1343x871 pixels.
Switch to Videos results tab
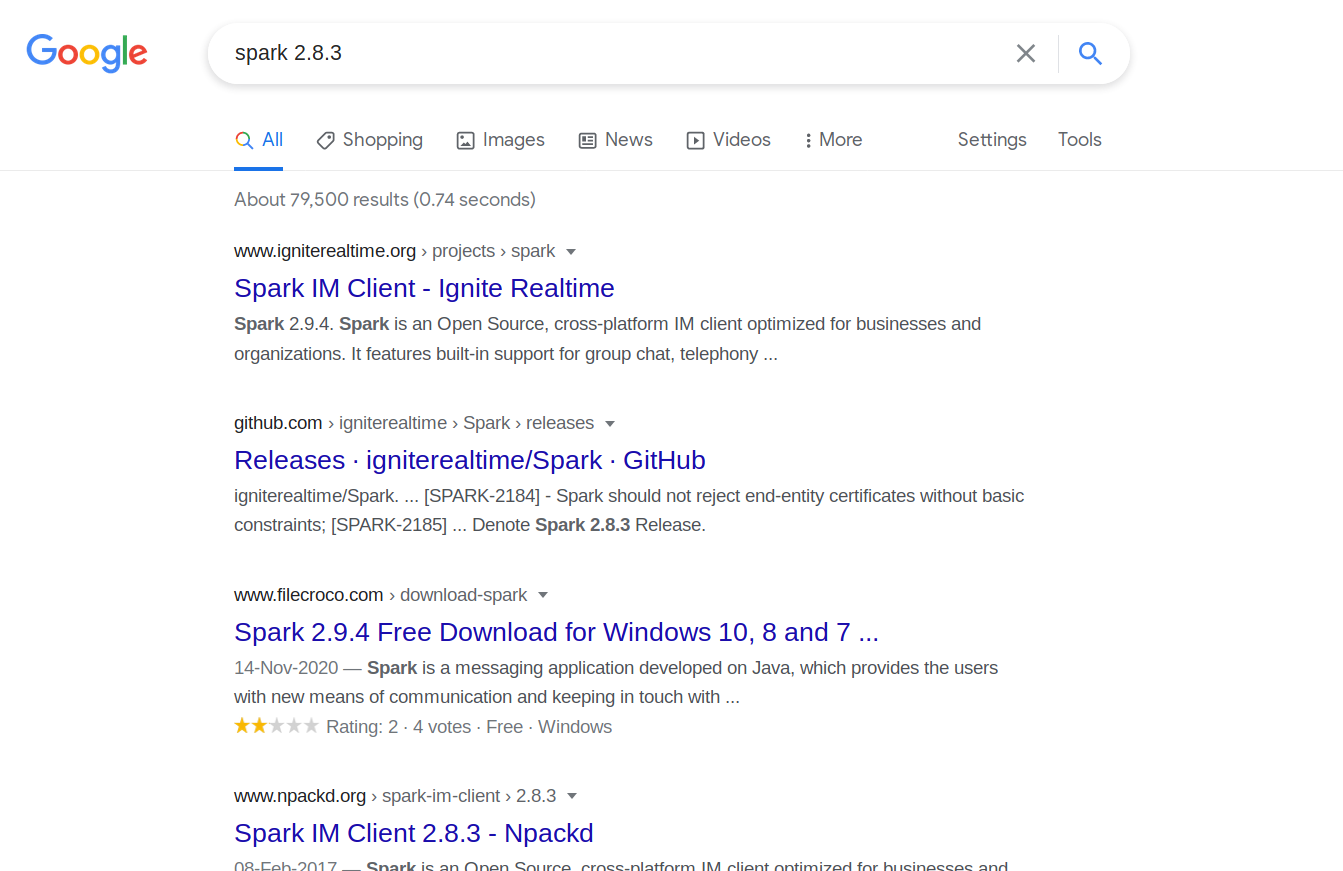[x=729, y=140]
